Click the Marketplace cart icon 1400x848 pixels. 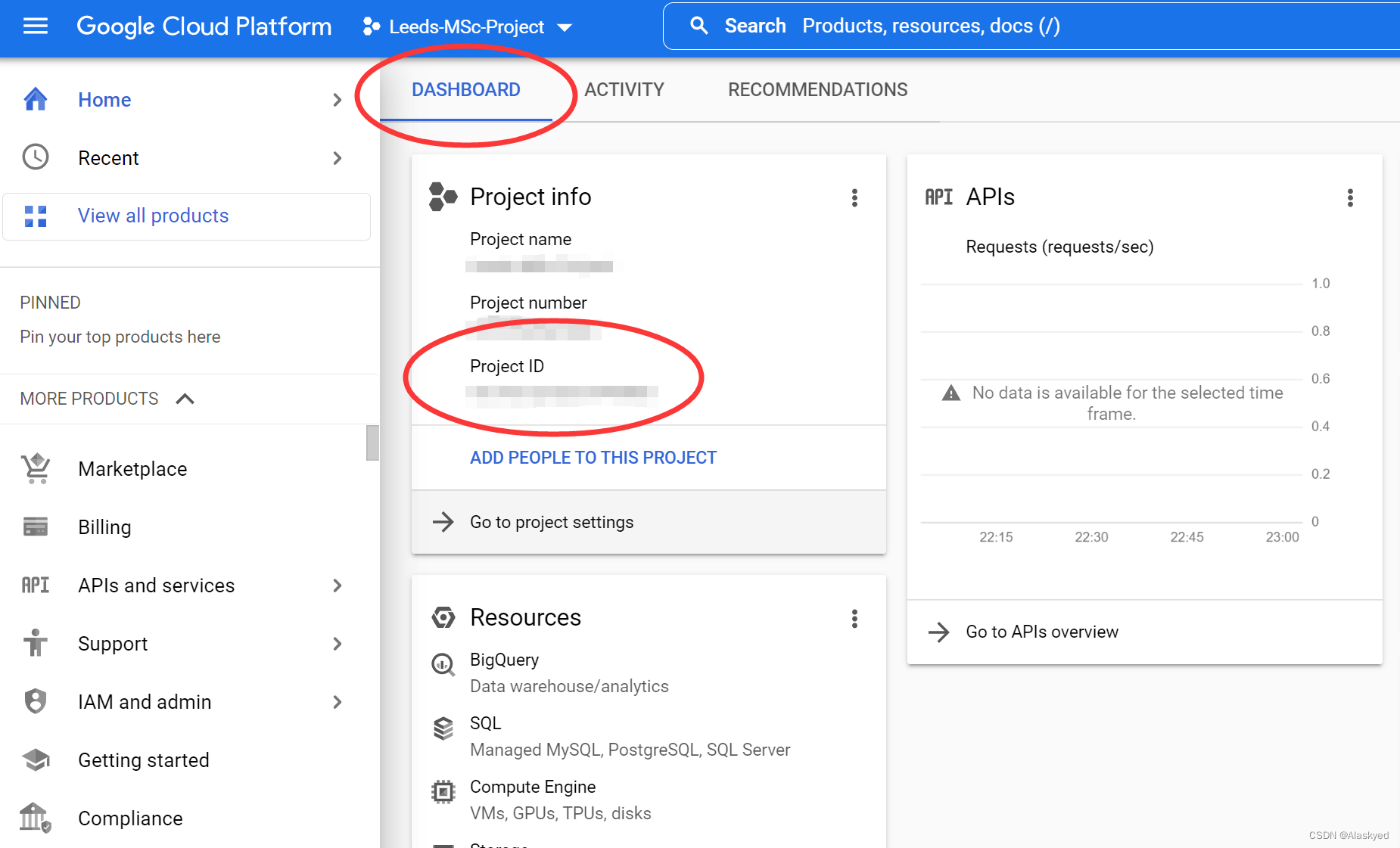pos(36,468)
